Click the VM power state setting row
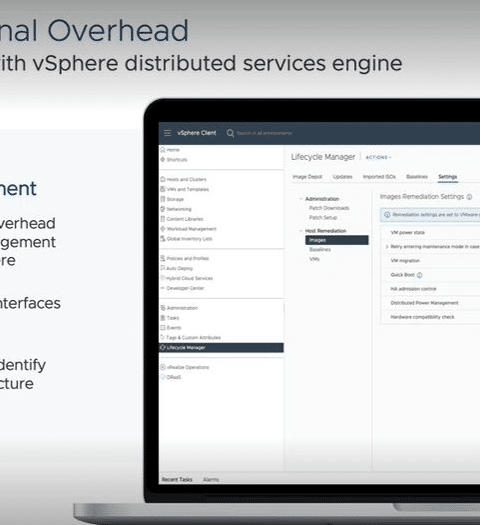 tap(430, 233)
